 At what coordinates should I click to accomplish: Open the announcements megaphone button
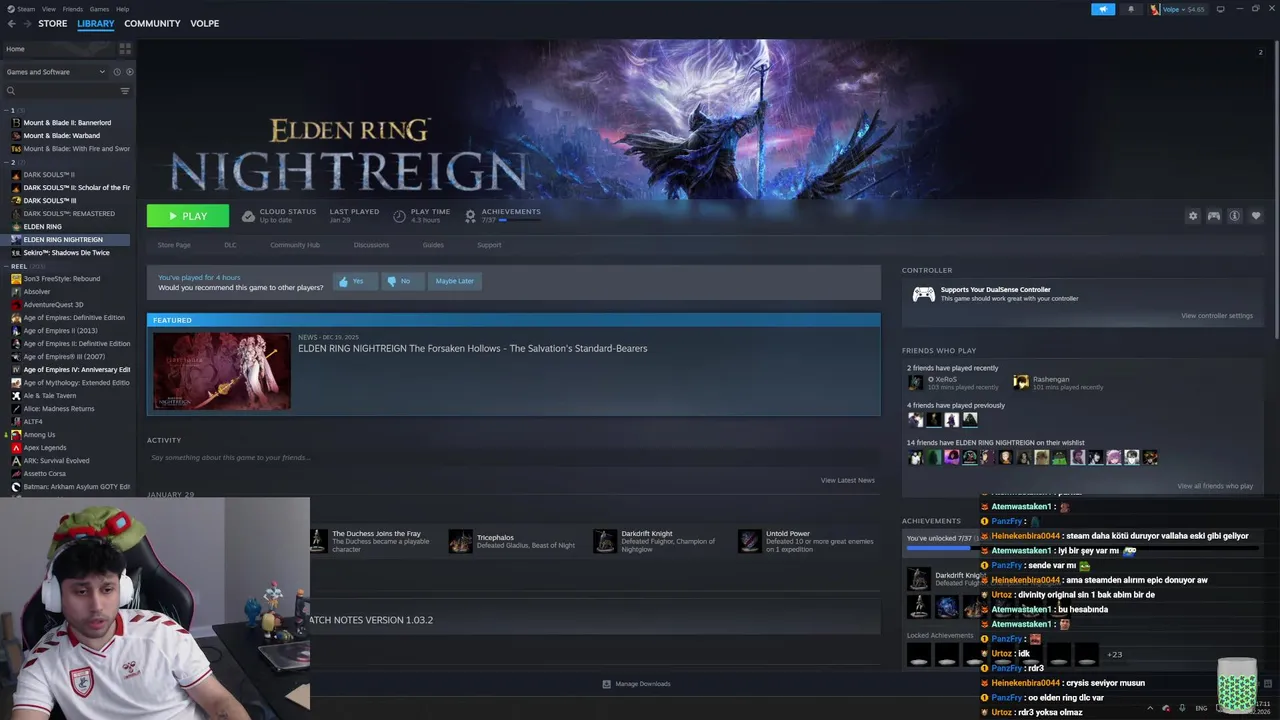pyautogui.click(x=1102, y=9)
